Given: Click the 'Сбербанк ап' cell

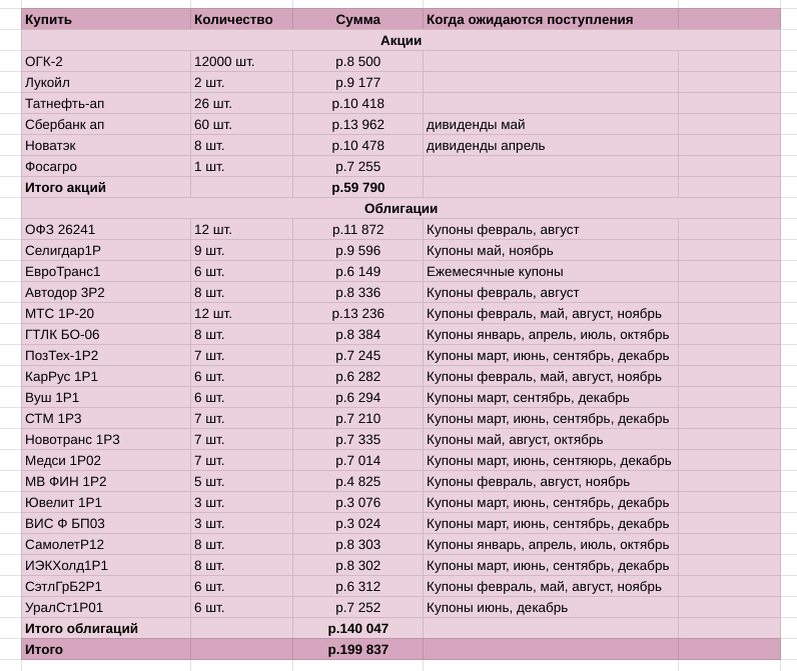Looking at the screenshot, I should point(106,125).
